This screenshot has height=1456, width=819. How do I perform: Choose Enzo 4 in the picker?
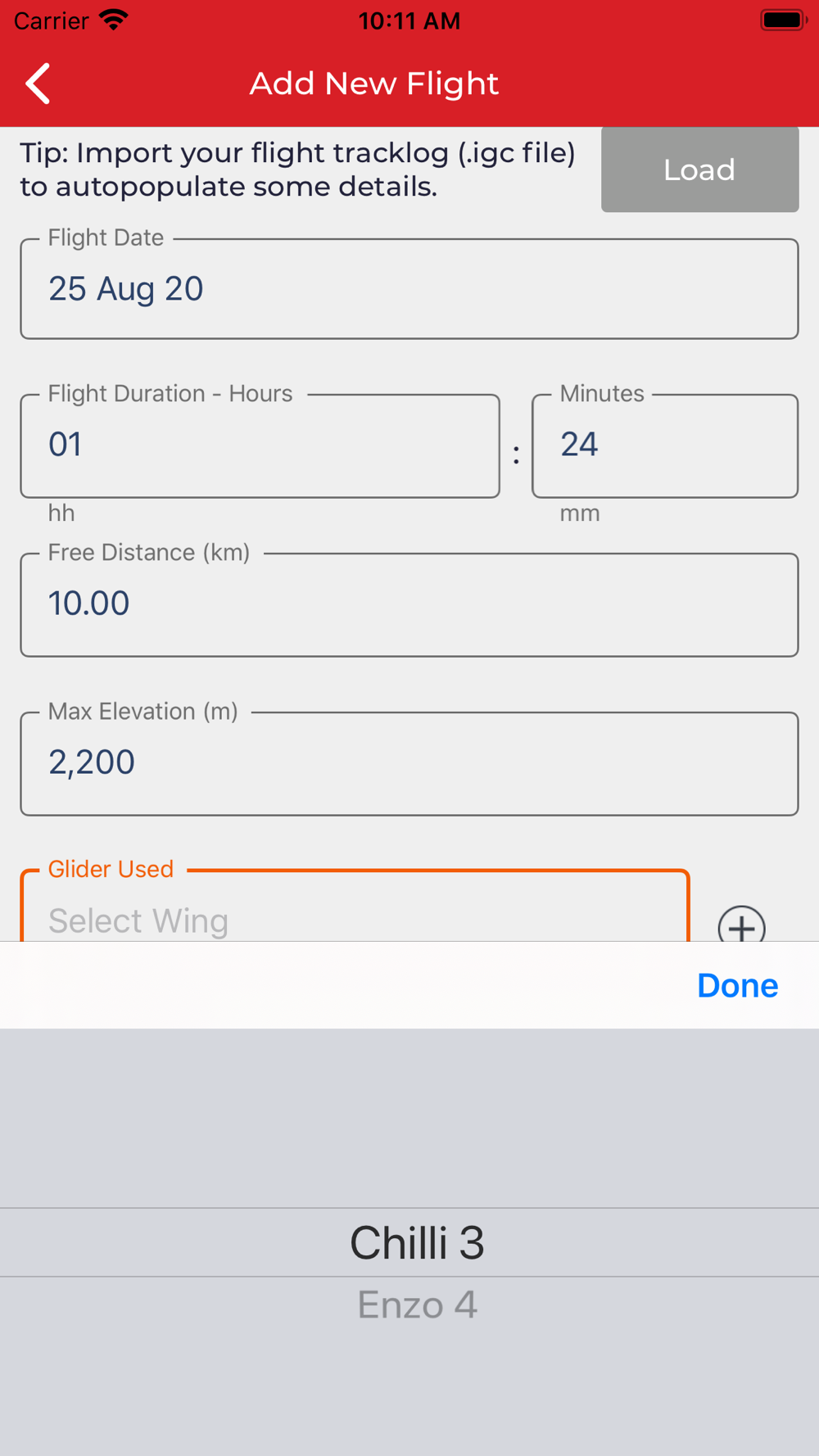tap(417, 1305)
